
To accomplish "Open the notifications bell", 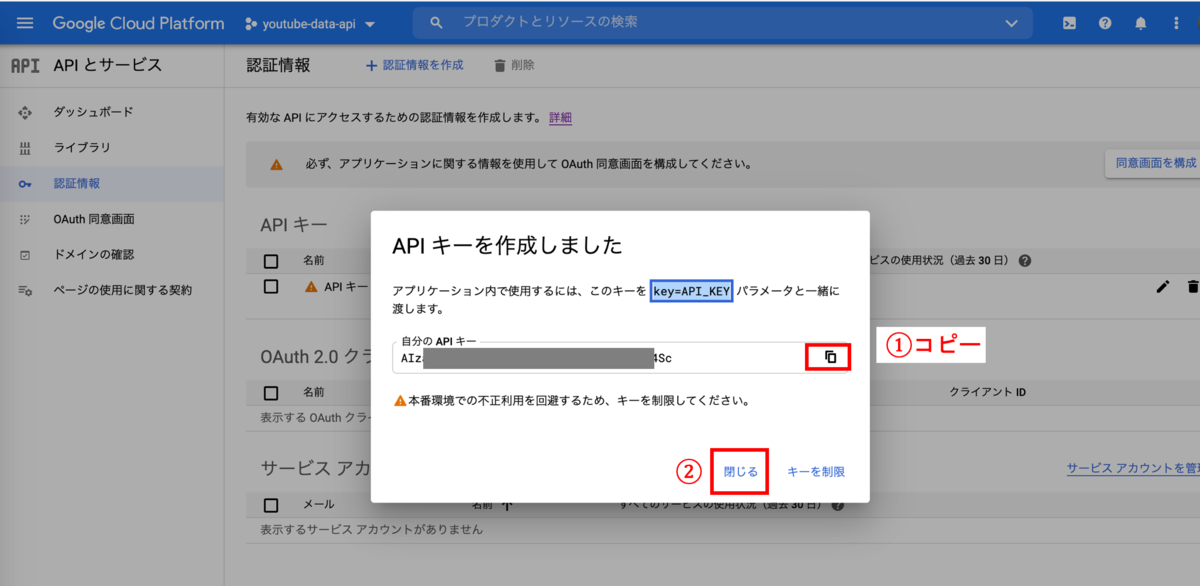I will [1140, 23].
